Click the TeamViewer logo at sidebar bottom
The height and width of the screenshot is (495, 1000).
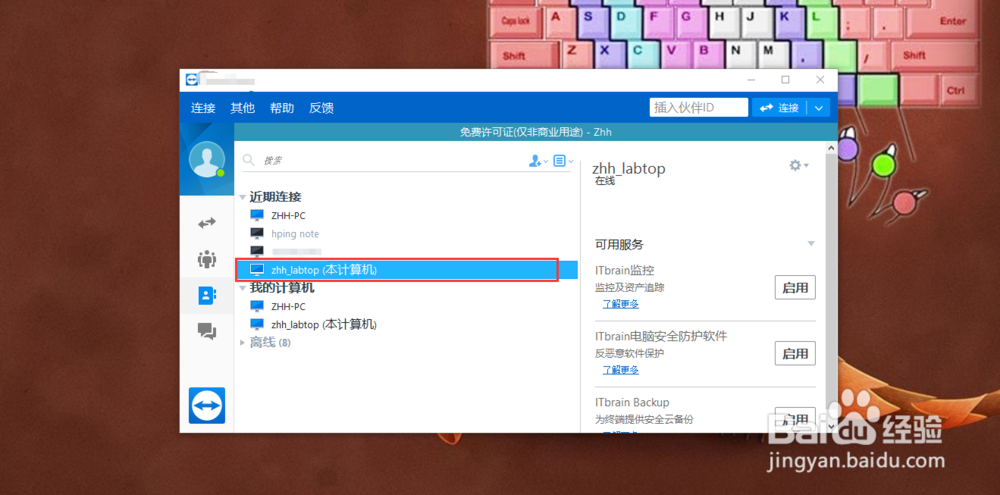tap(207, 405)
